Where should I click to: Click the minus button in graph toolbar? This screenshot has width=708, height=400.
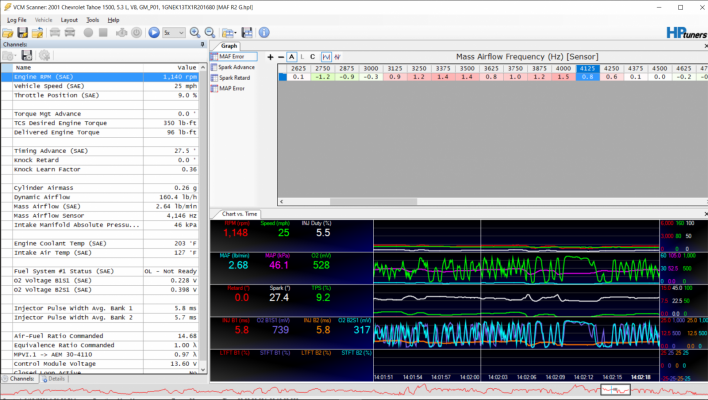(281, 57)
